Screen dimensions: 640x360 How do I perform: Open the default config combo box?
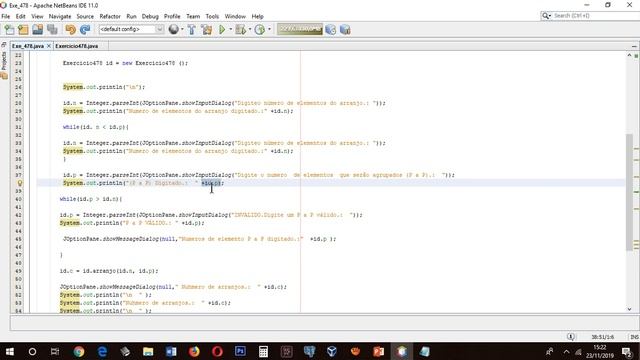pos(131,29)
